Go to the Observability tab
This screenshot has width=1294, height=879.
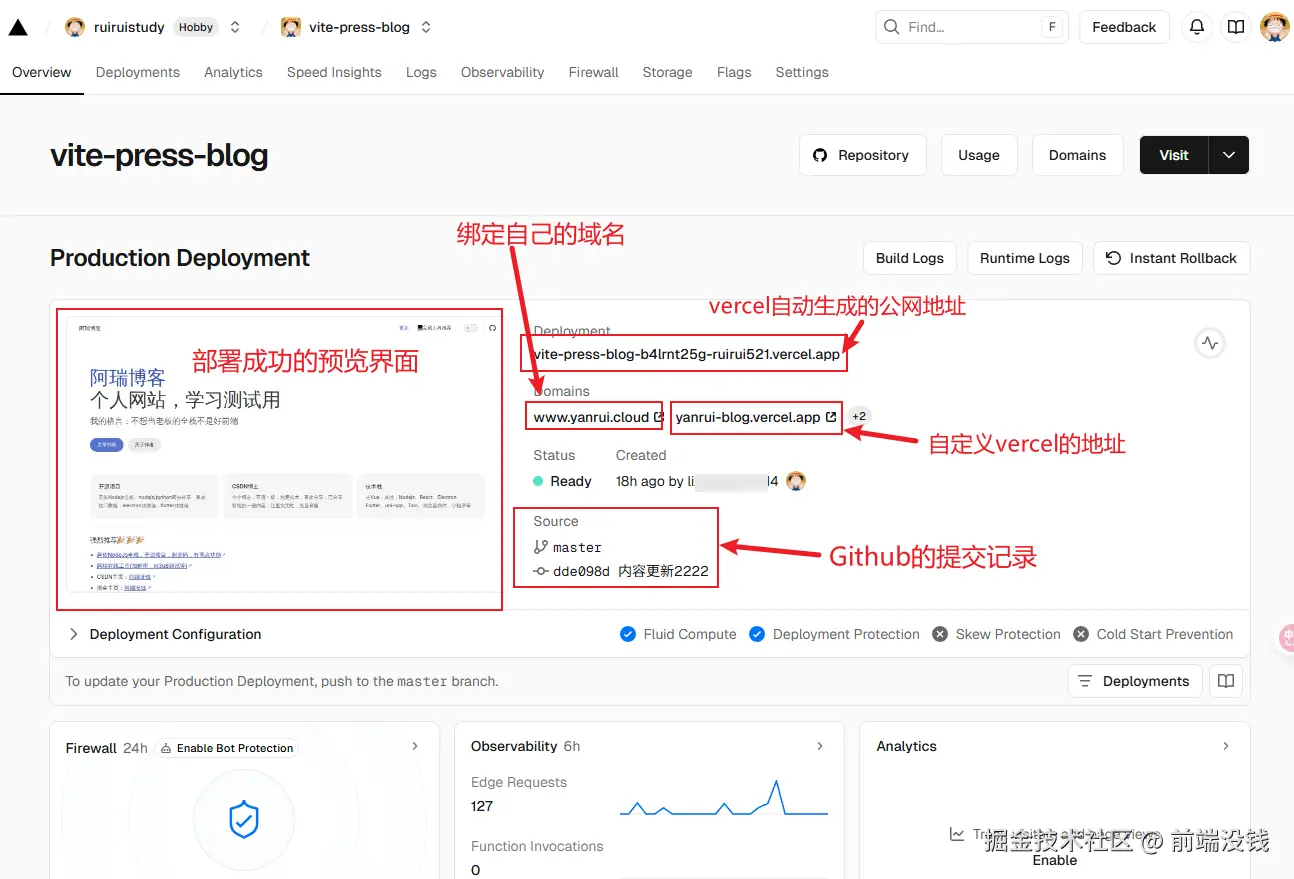(x=502, y=72)
